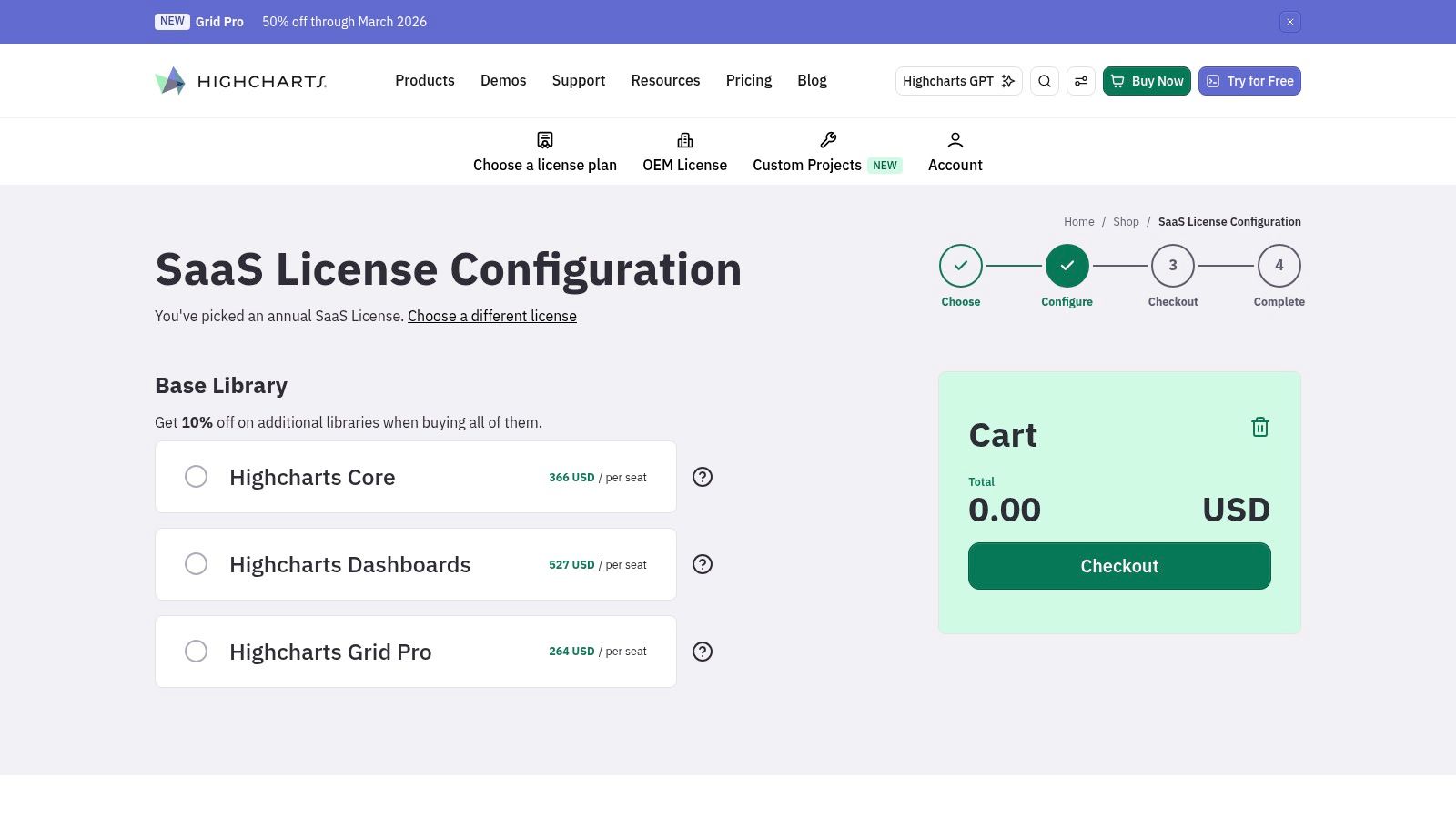Click 'Choose a different license' link
The height and width of the screenshot is (819, 1456).
coord(492,316)
